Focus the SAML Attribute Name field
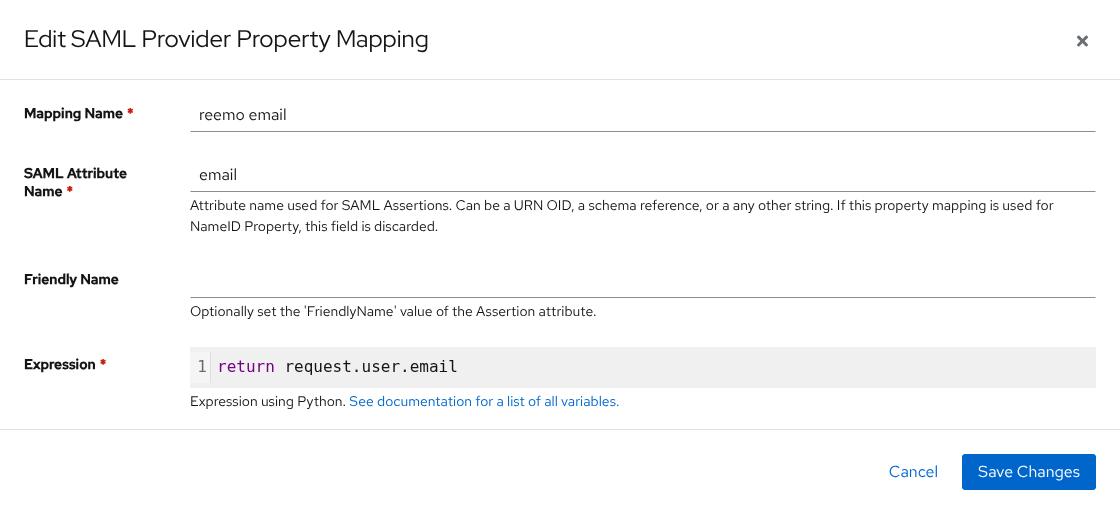The height and width of the screenshot is (514, 1120). tap(643, 175)
